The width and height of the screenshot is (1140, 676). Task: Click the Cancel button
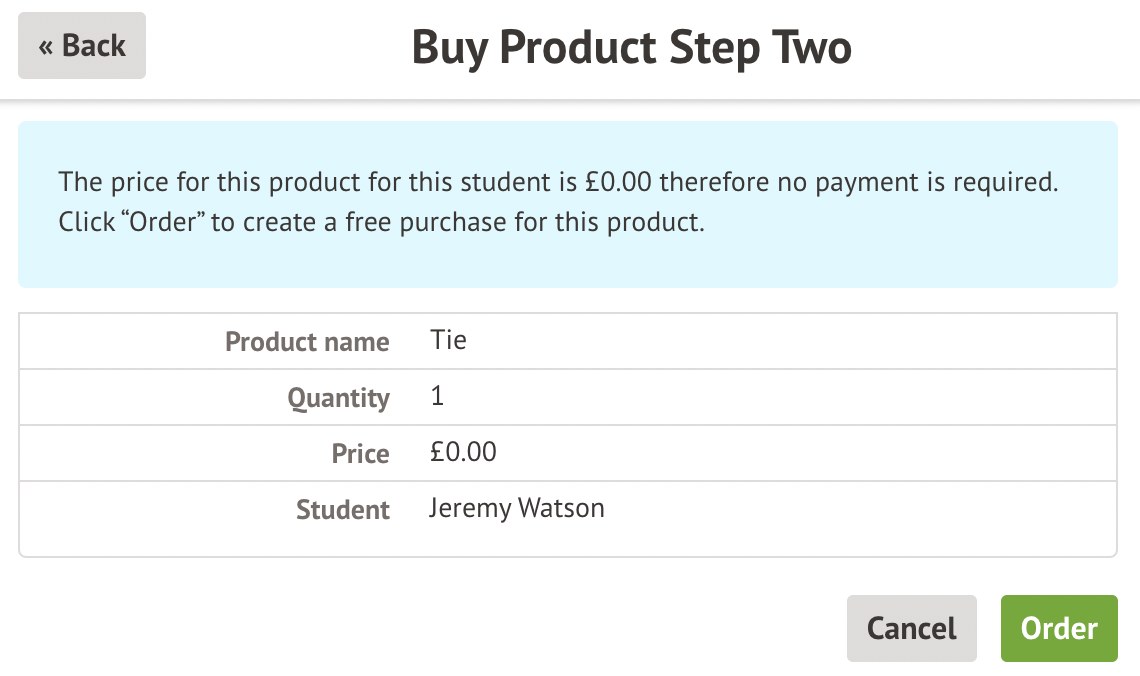point(911,628)
